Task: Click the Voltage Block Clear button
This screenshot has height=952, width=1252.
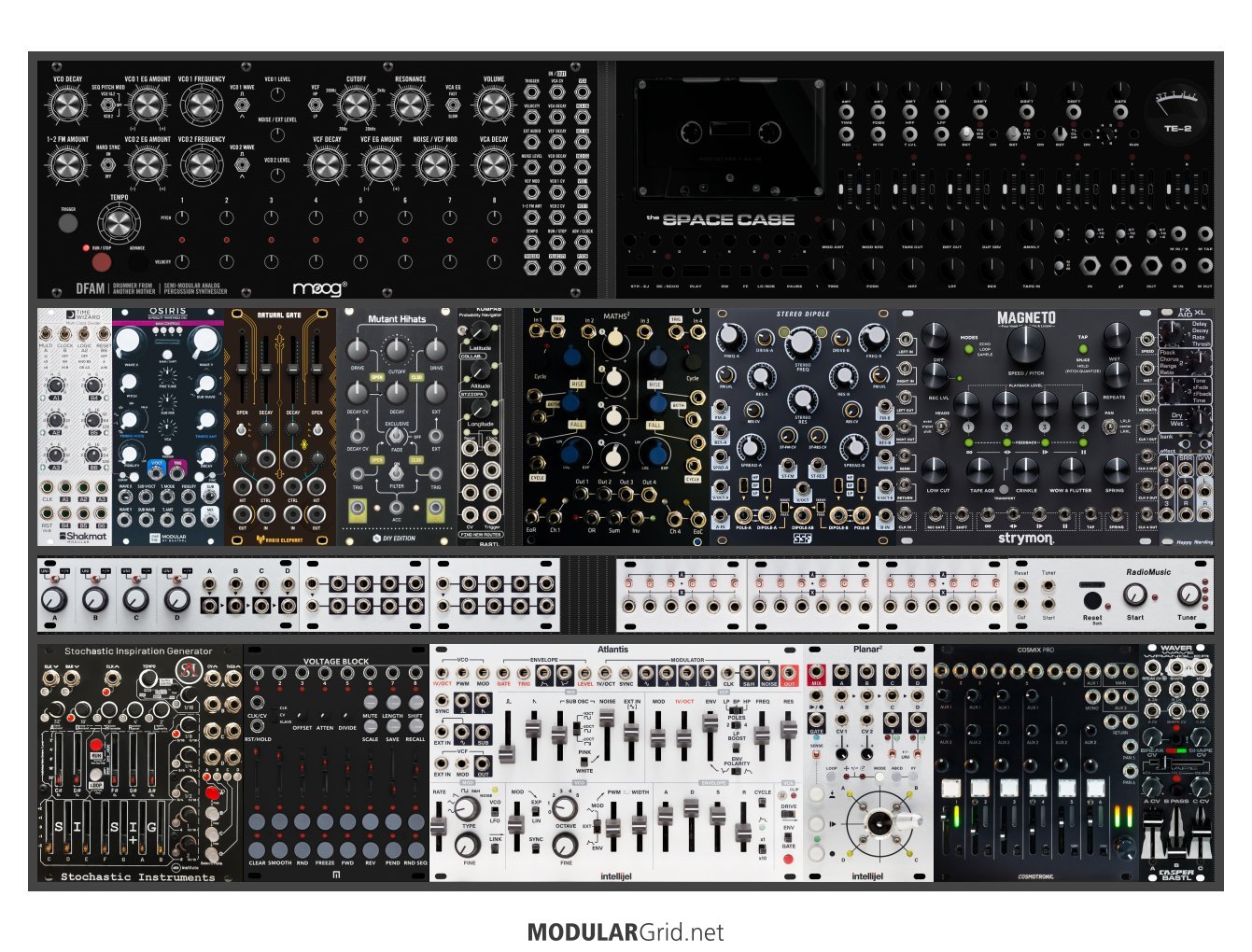Action: (257, 848)
